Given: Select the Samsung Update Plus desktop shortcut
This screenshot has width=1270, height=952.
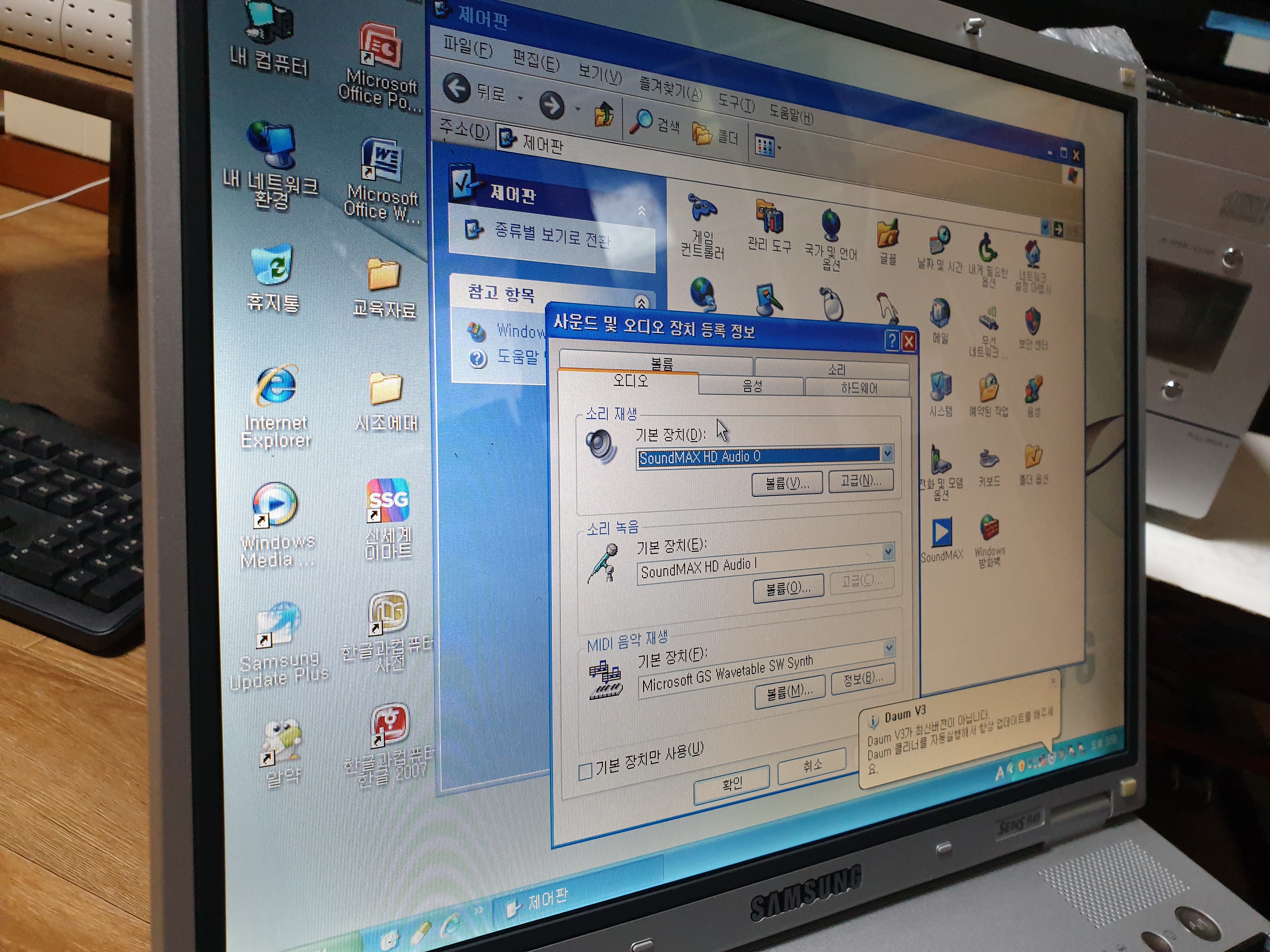Looking at the screenshot, I should pyautogui.click(x=278, y=646).
